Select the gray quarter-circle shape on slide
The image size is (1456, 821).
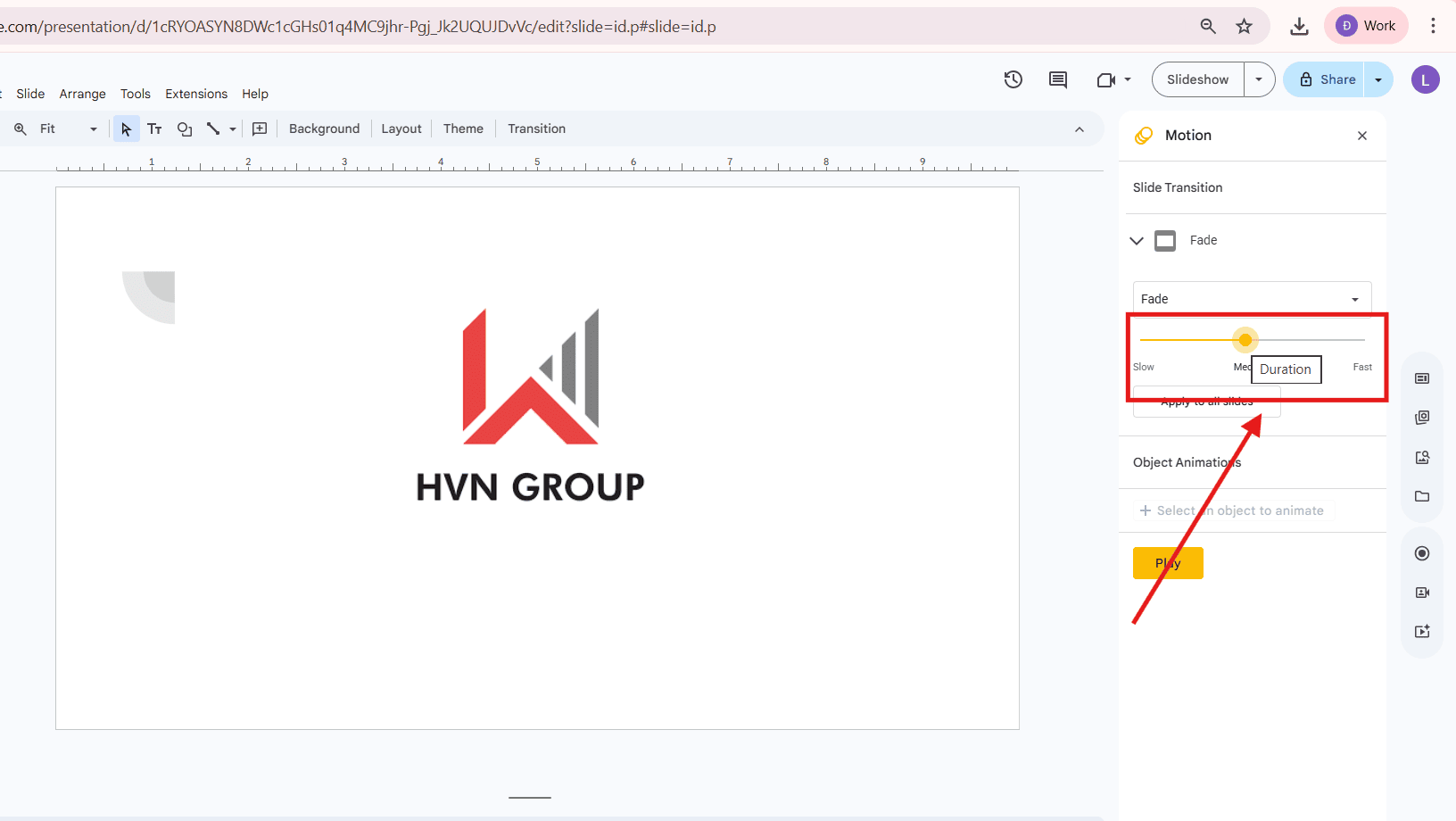pos(149,297)
